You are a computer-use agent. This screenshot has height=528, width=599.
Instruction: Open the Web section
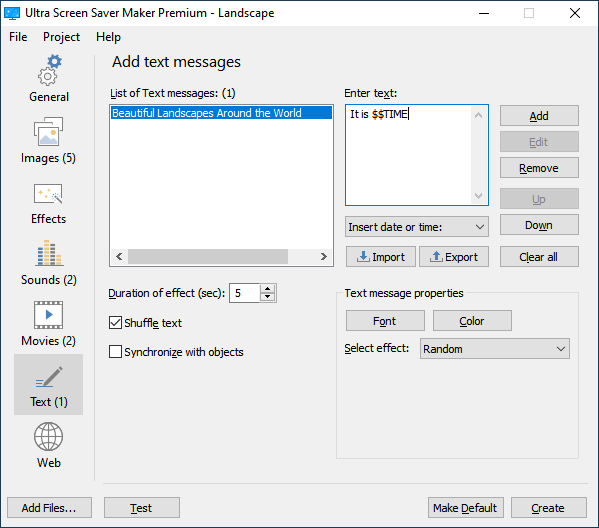click(49, 445)
